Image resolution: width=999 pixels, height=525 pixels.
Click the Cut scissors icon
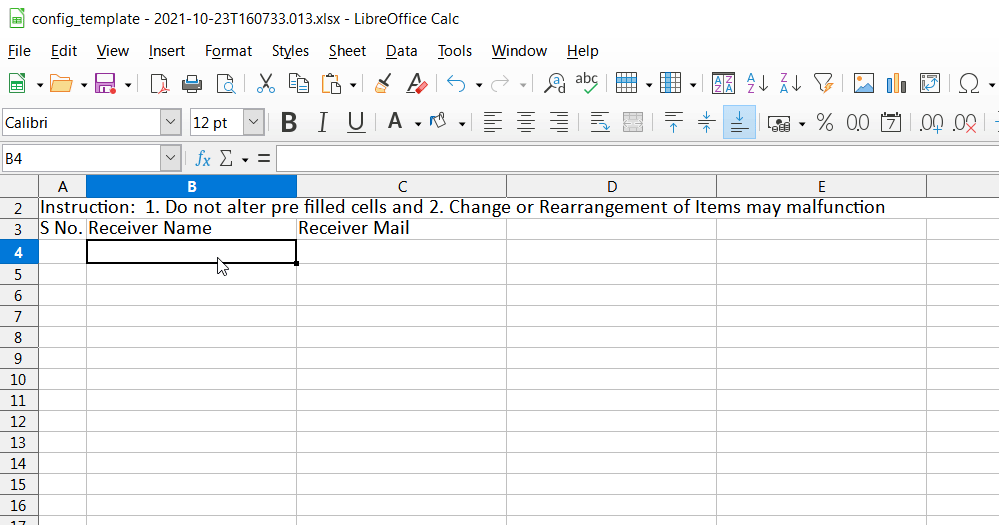tap(265, 84)
